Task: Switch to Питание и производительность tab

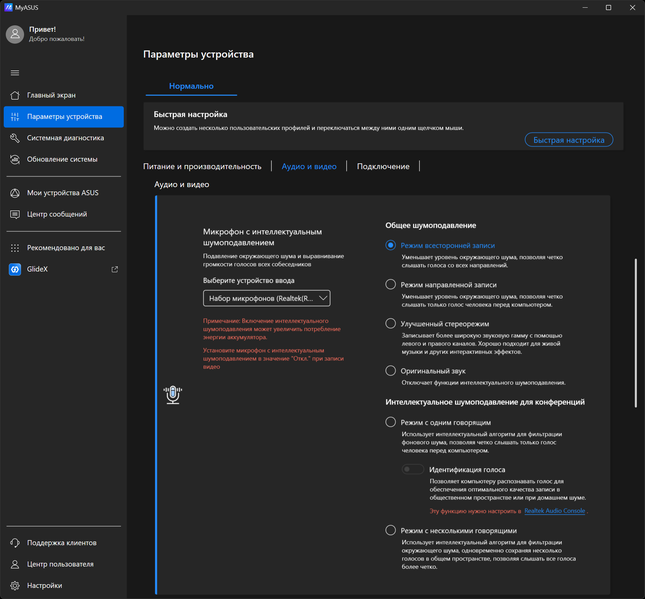Action: [x=202, y=166]
